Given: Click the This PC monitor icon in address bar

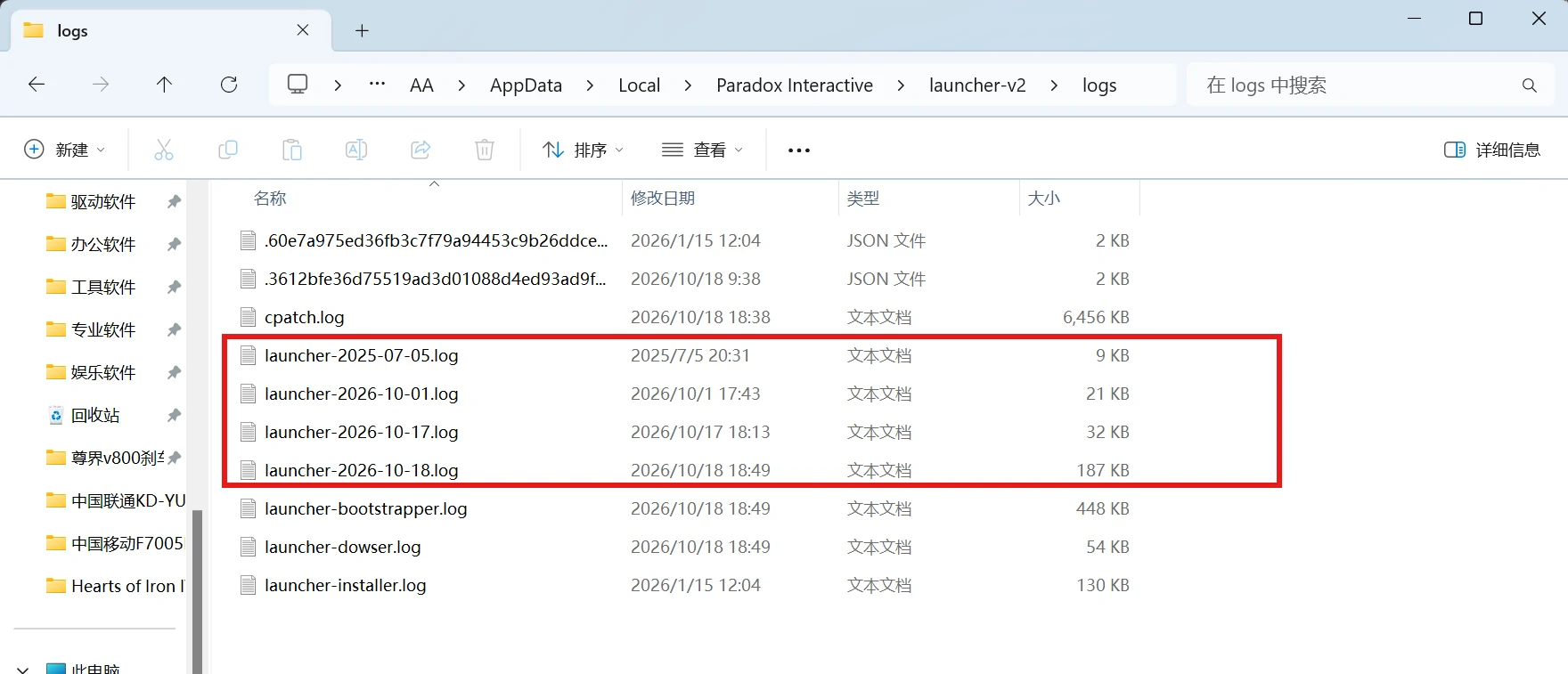Looking at the screenshot, I should (298, 85).
